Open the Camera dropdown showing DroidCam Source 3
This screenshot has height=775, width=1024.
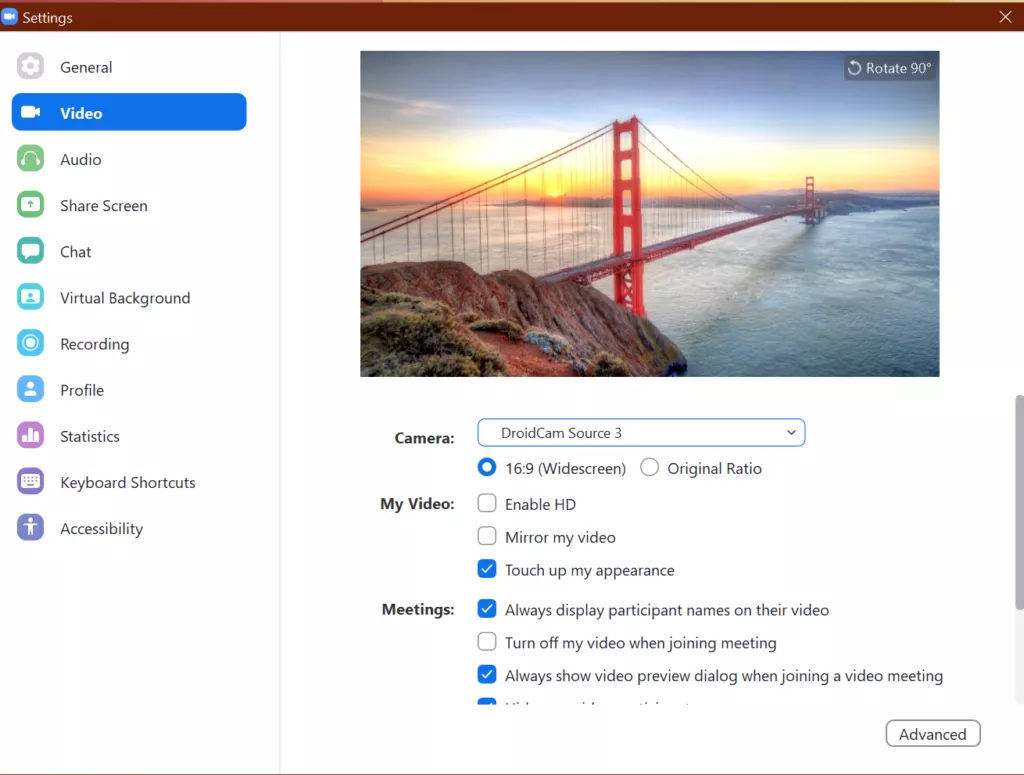click(x=641, y=433)
